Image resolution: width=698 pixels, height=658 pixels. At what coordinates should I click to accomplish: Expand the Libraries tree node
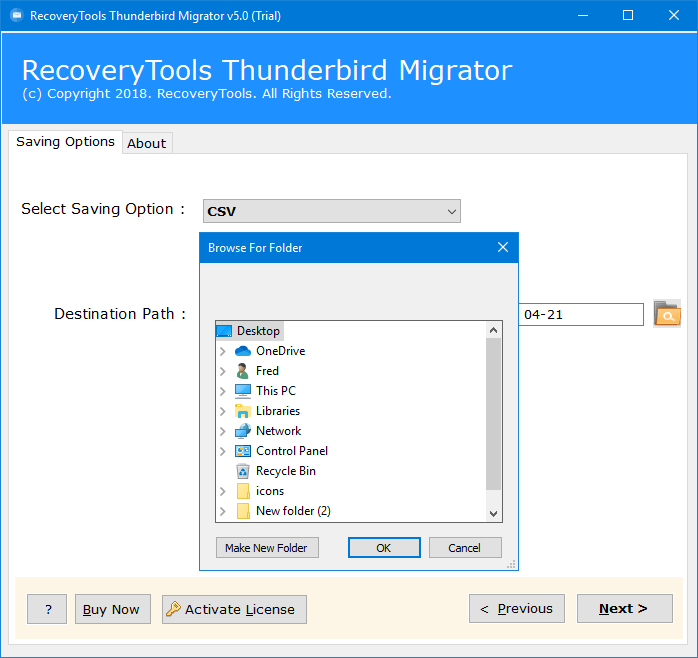click(x=223, y=411)
